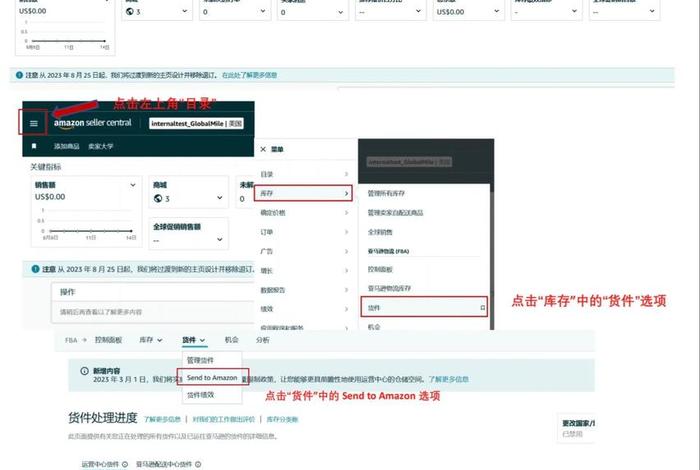The height and width of the screenshot is (470, 700).
Task: Select the 货件 submenu option
Action: point(424,307)
